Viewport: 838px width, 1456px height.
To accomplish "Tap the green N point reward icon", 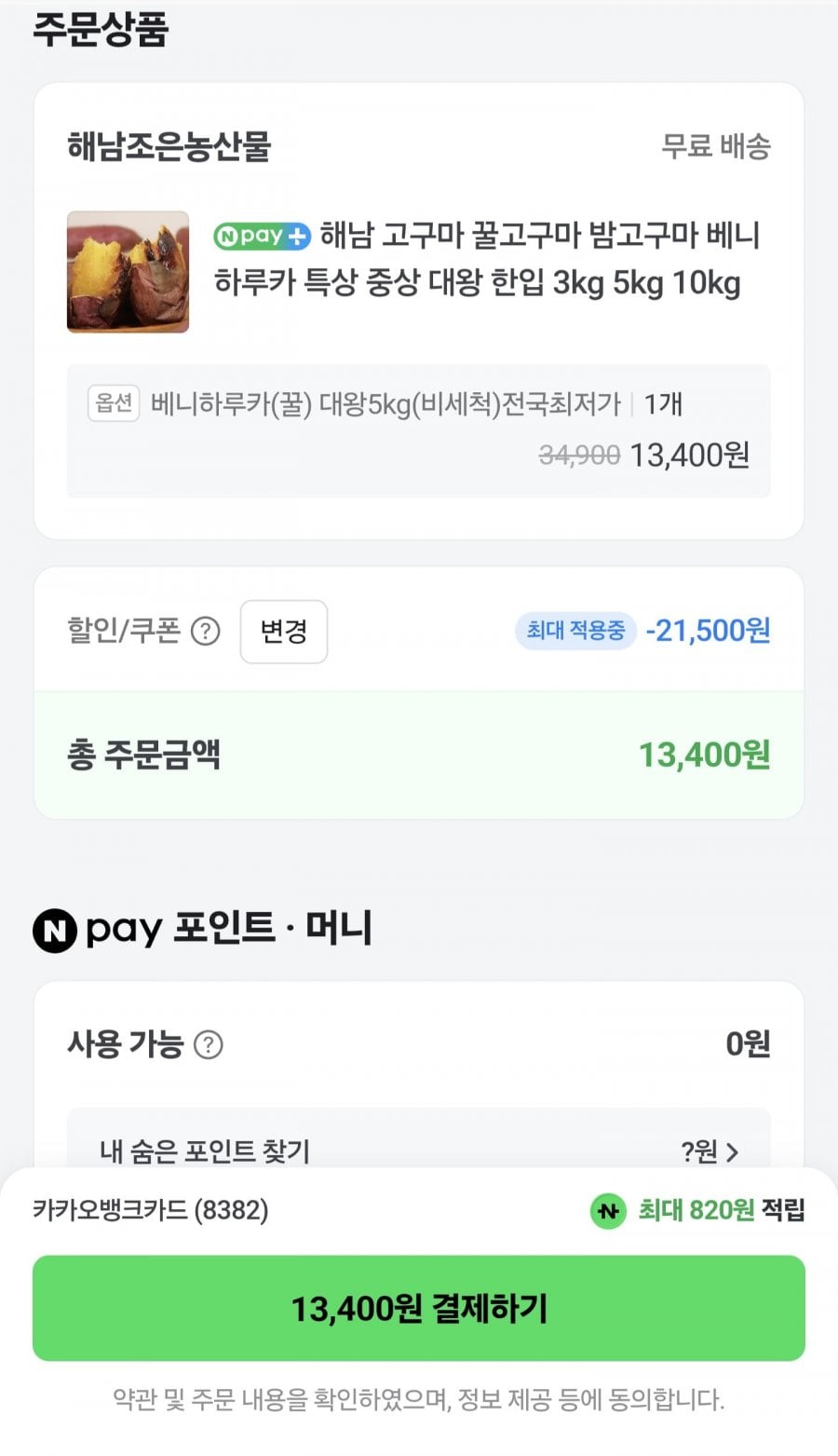I will point(608,1211).
